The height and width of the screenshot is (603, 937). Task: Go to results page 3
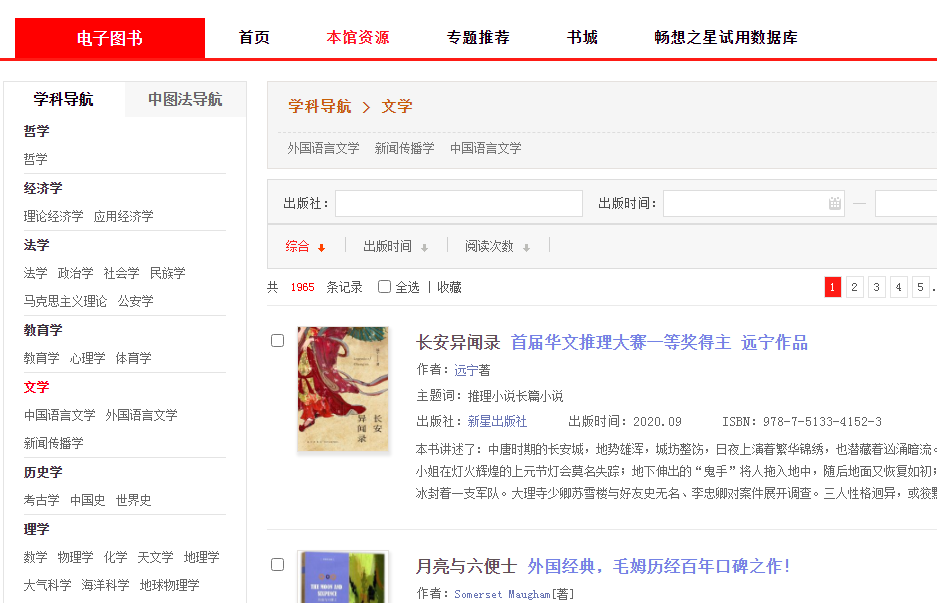tap(877, 288)
